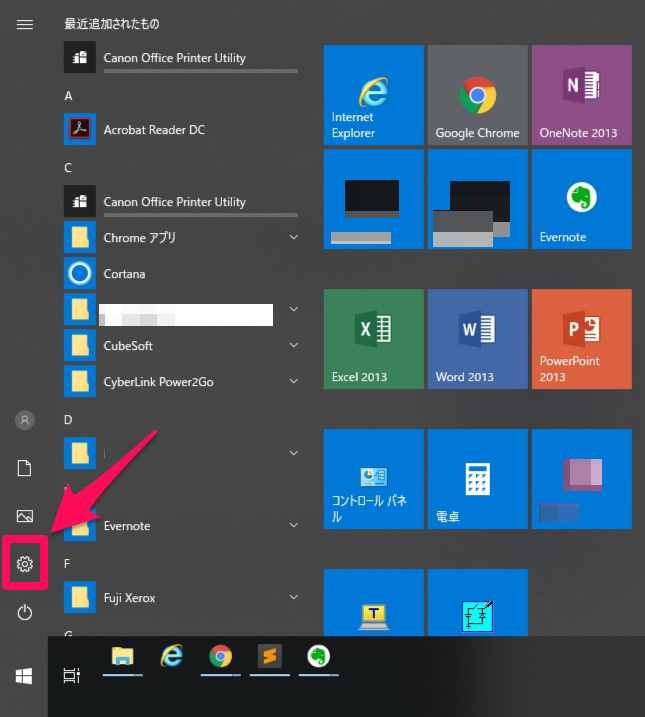Viewport: 645px width, 717px height.
Task: Open Evernote tile
Action: pyautogui.click(x=581, y=199)
